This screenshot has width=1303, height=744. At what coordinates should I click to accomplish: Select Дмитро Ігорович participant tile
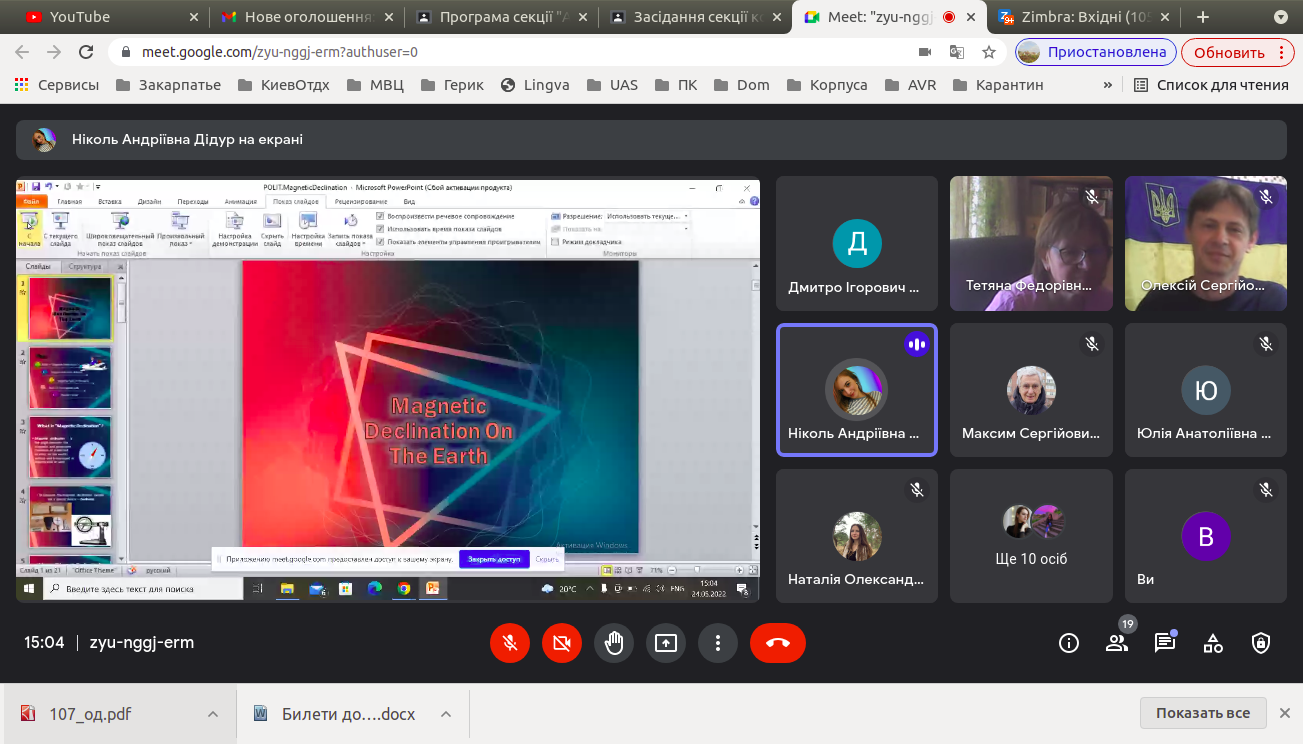[x=857, y=243]
